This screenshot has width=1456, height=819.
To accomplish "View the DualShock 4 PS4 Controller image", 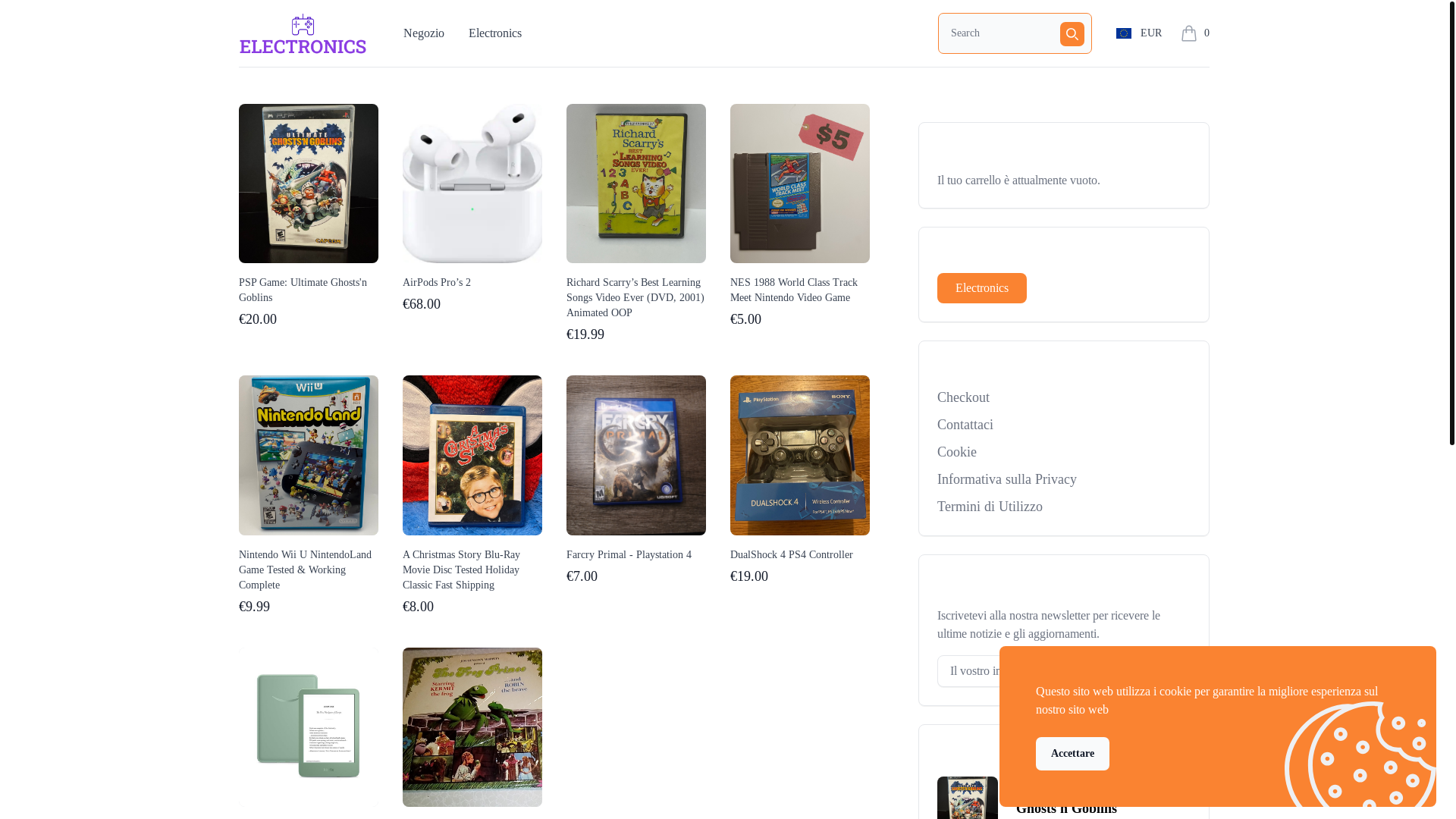I will click(799, 455).
